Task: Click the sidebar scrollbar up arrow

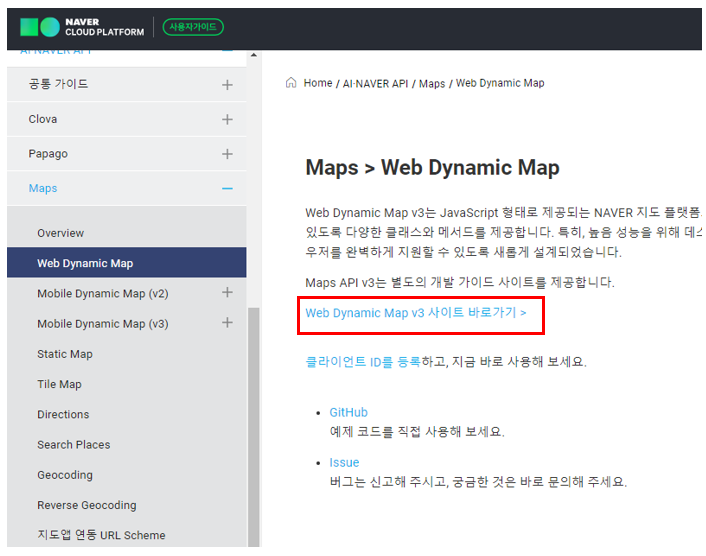Action: pos(254,55)
